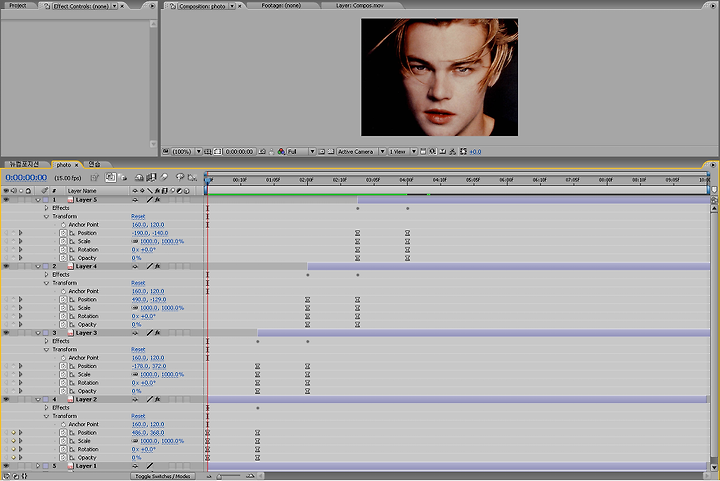Click Layer 3 Position value -178.0, 372.0
Screen dimensions: 720x481
point(149,366)
